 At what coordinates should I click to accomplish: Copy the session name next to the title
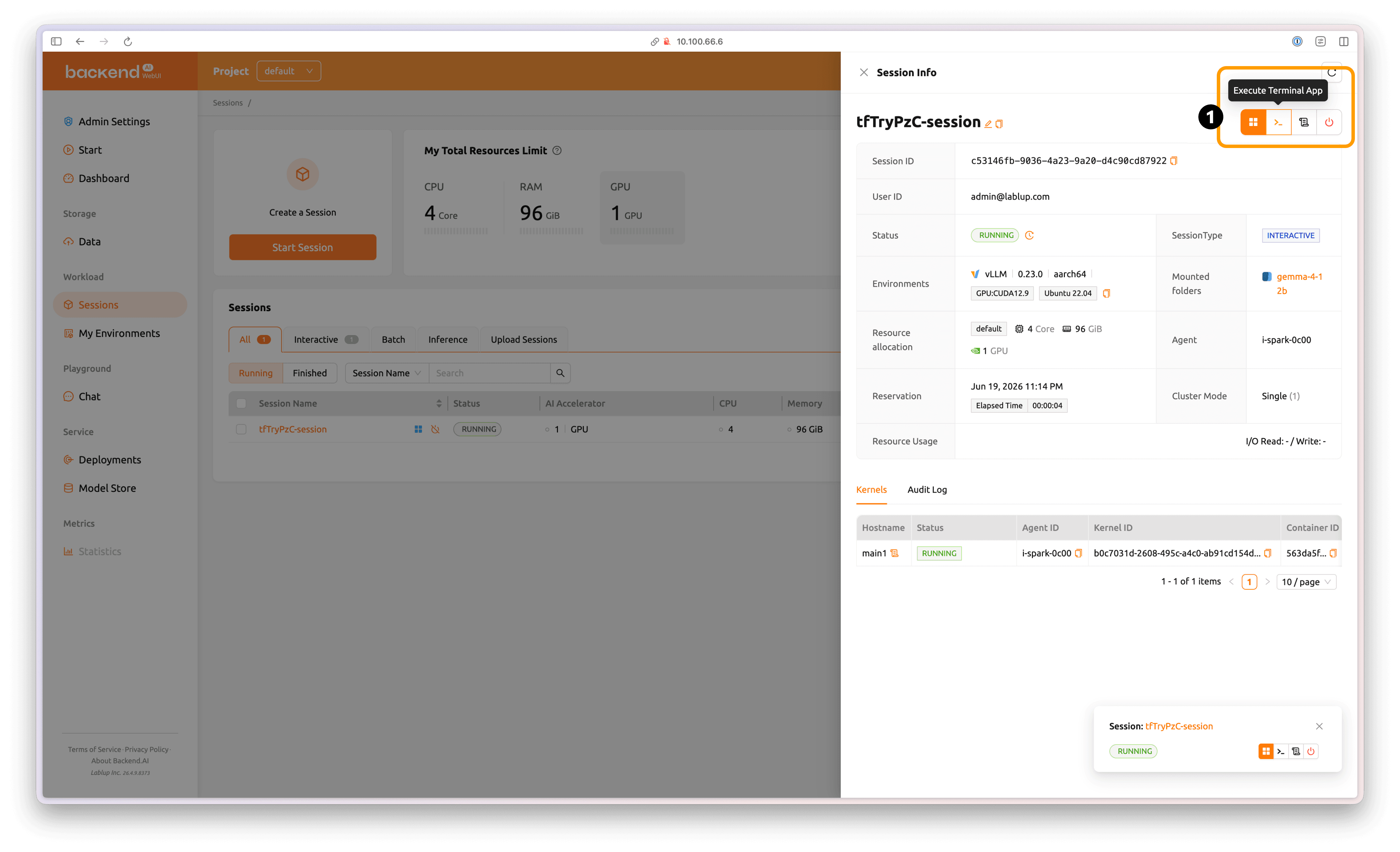pos(999,124)
